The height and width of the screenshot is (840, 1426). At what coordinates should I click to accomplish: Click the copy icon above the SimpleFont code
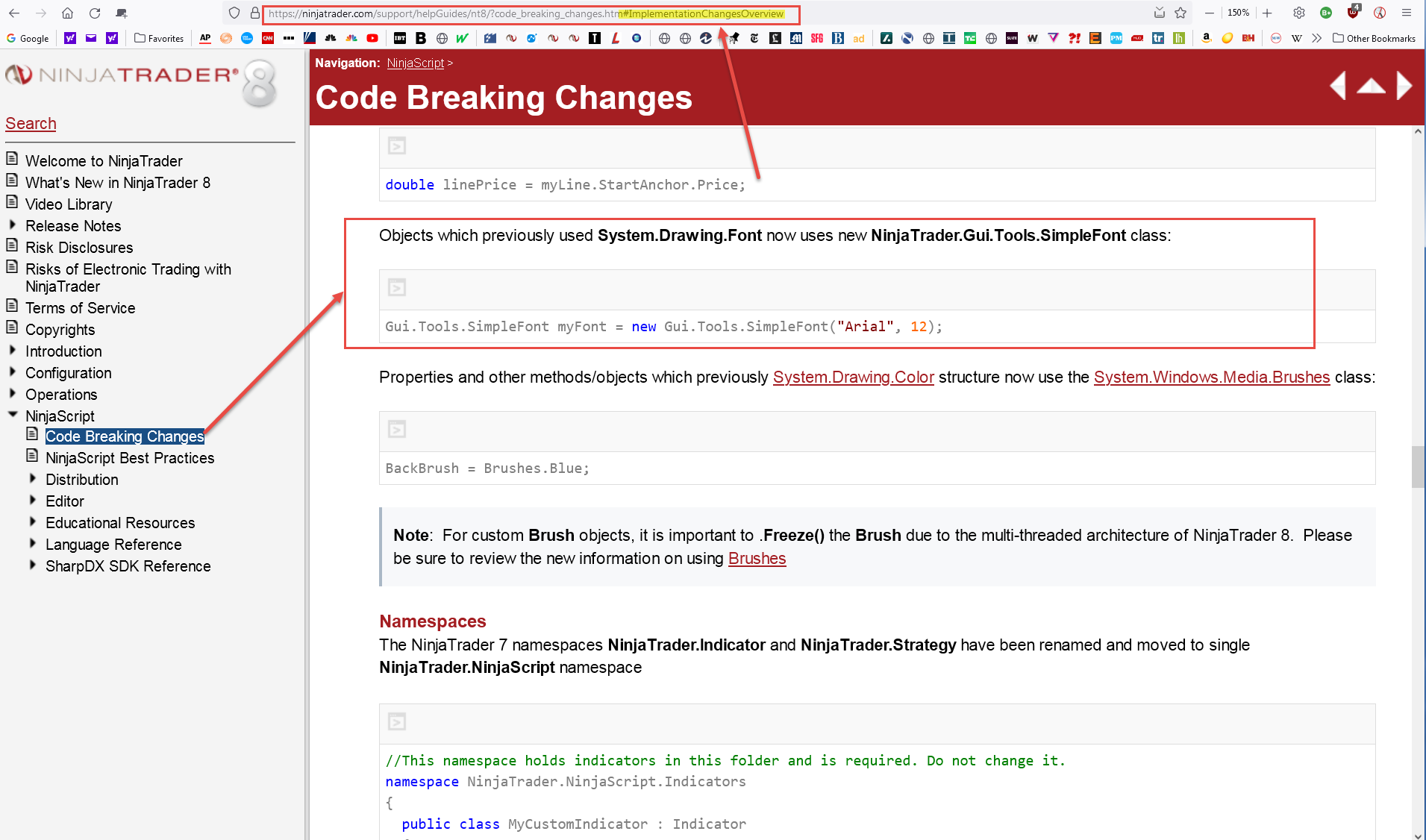[397, 288]
